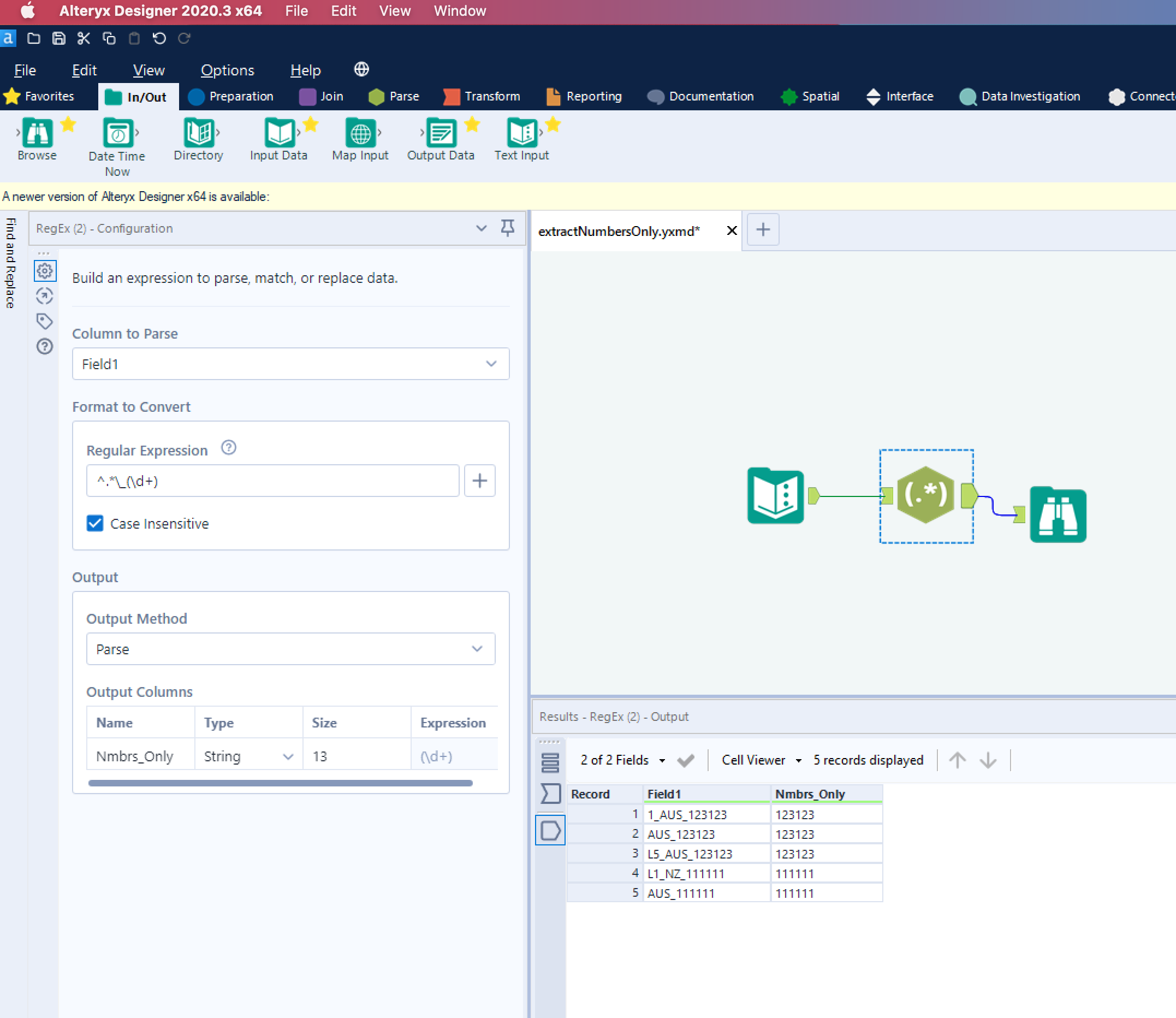
Task: Open the Annotation tag icon in configuration
Action: [44, 321]
